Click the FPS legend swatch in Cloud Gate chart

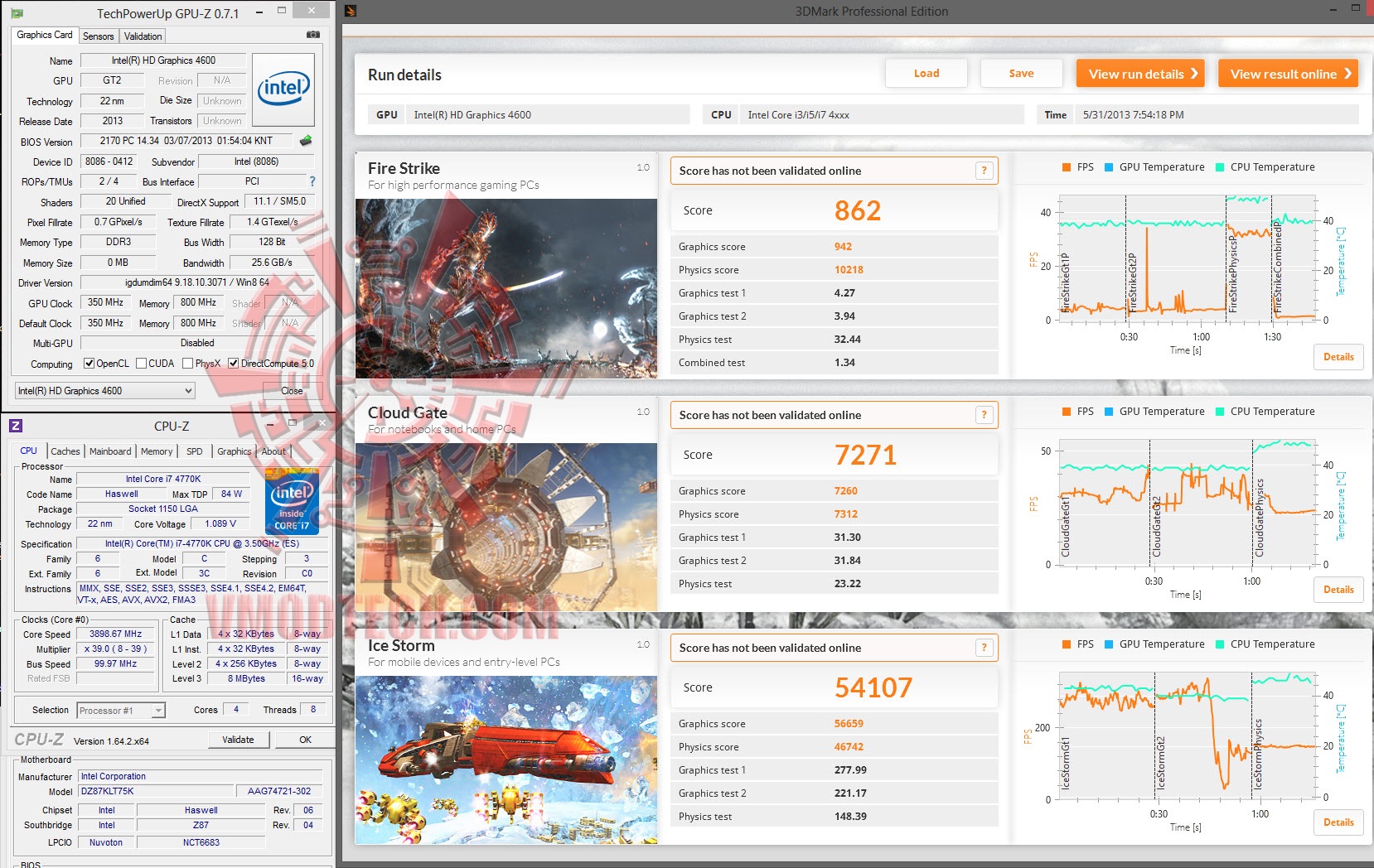click(1067, 412)
